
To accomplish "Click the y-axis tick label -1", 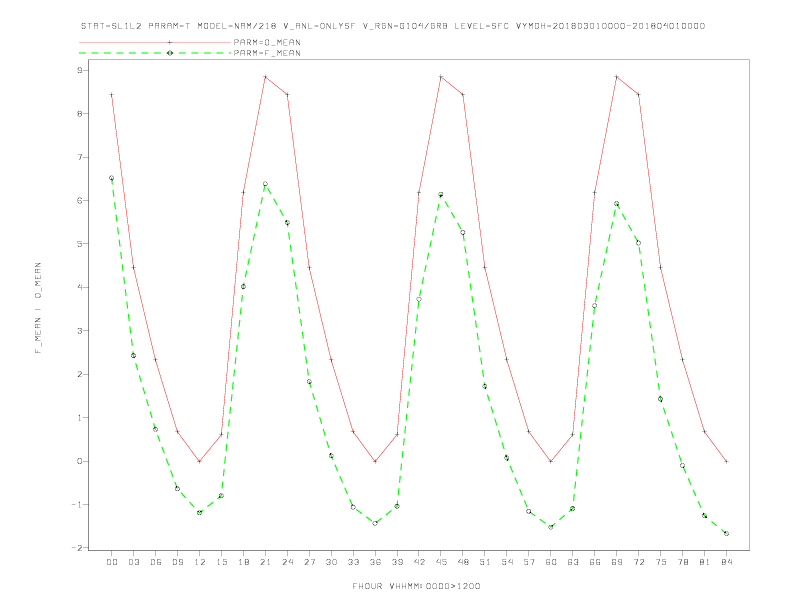I will [77, 504].
